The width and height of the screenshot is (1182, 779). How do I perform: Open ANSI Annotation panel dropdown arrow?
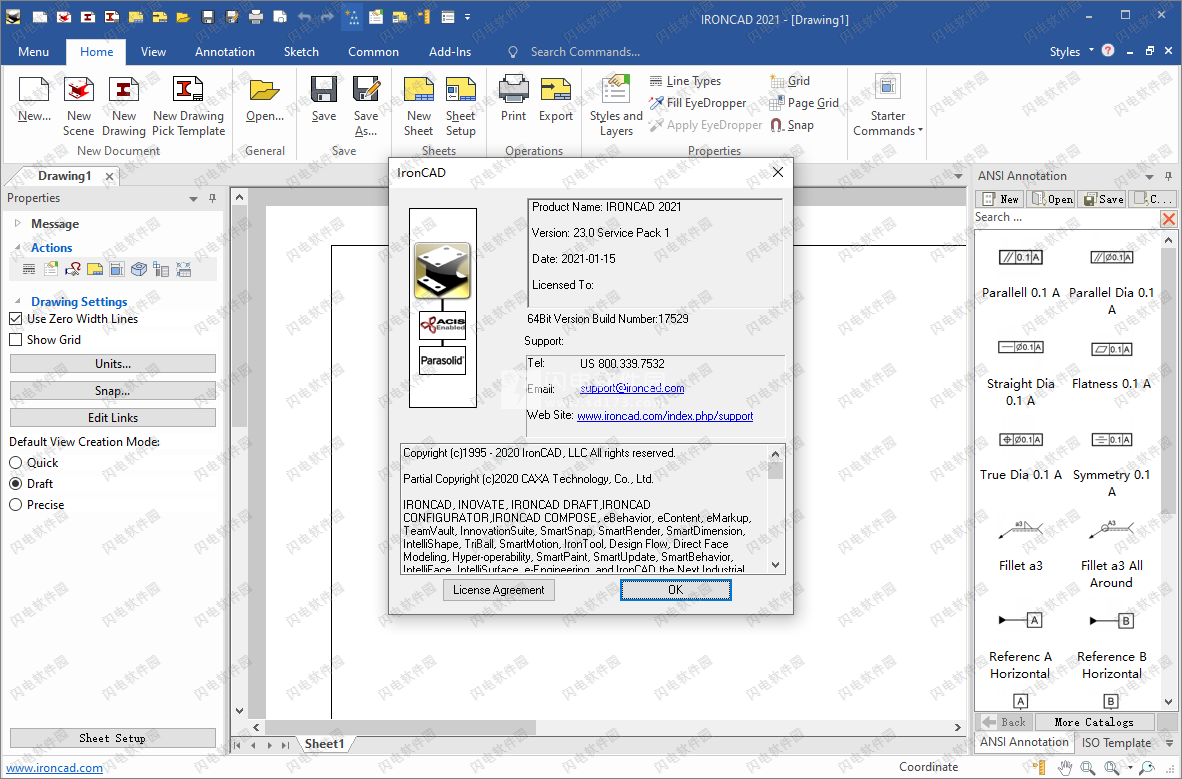[x=1150, y=176]
